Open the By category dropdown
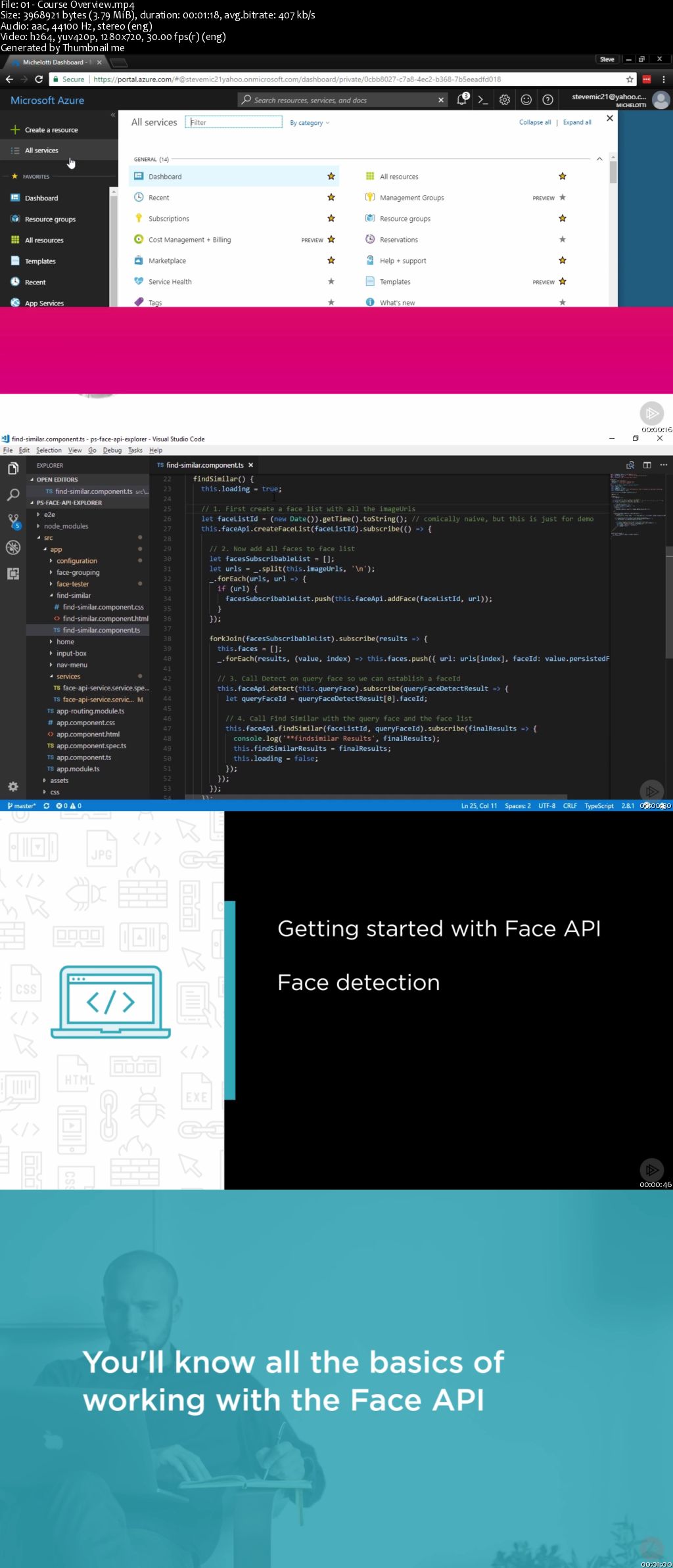Viewport: 673px width, 1568px height. (310, 123)
